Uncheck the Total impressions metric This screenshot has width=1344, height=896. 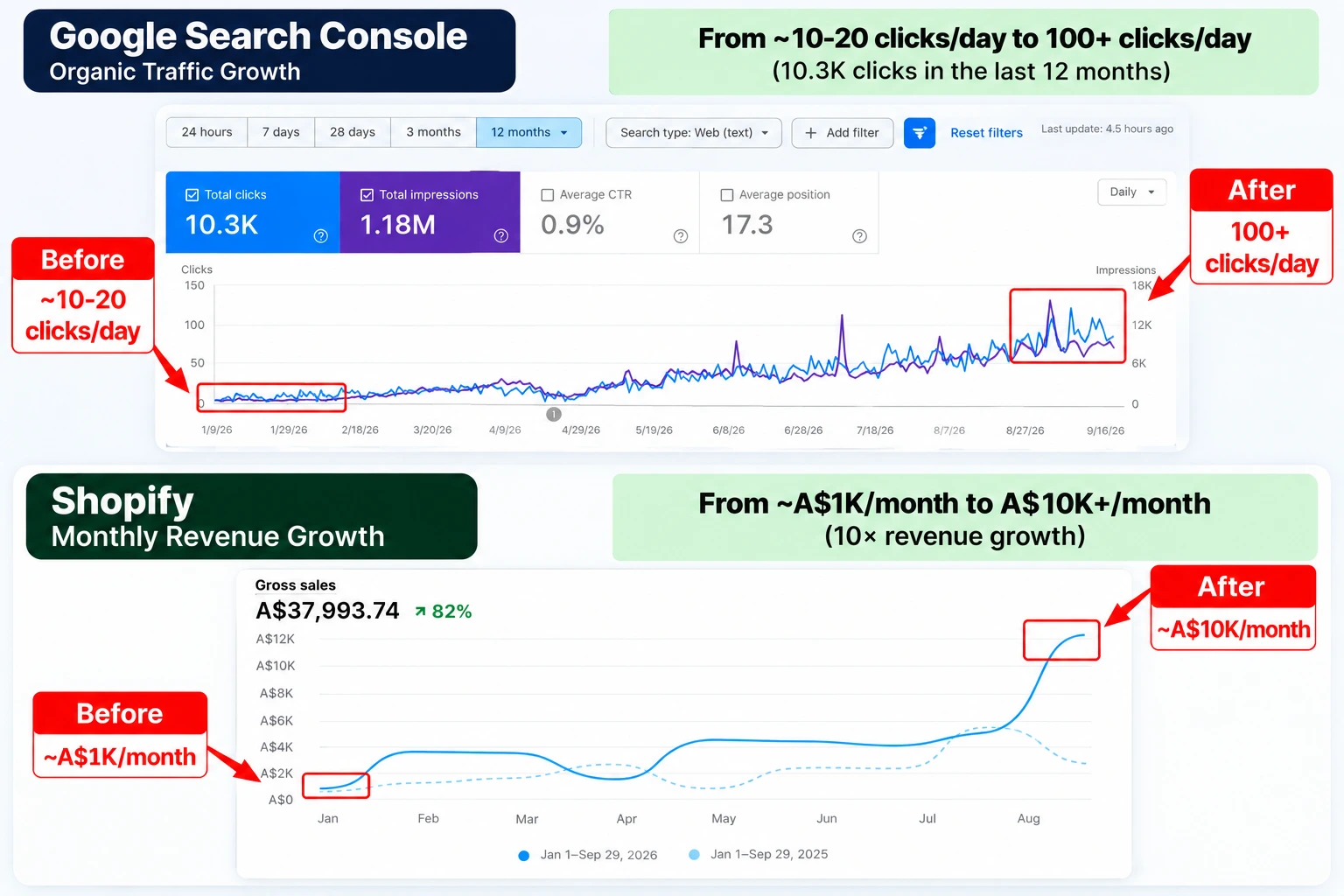click(367, 195)
